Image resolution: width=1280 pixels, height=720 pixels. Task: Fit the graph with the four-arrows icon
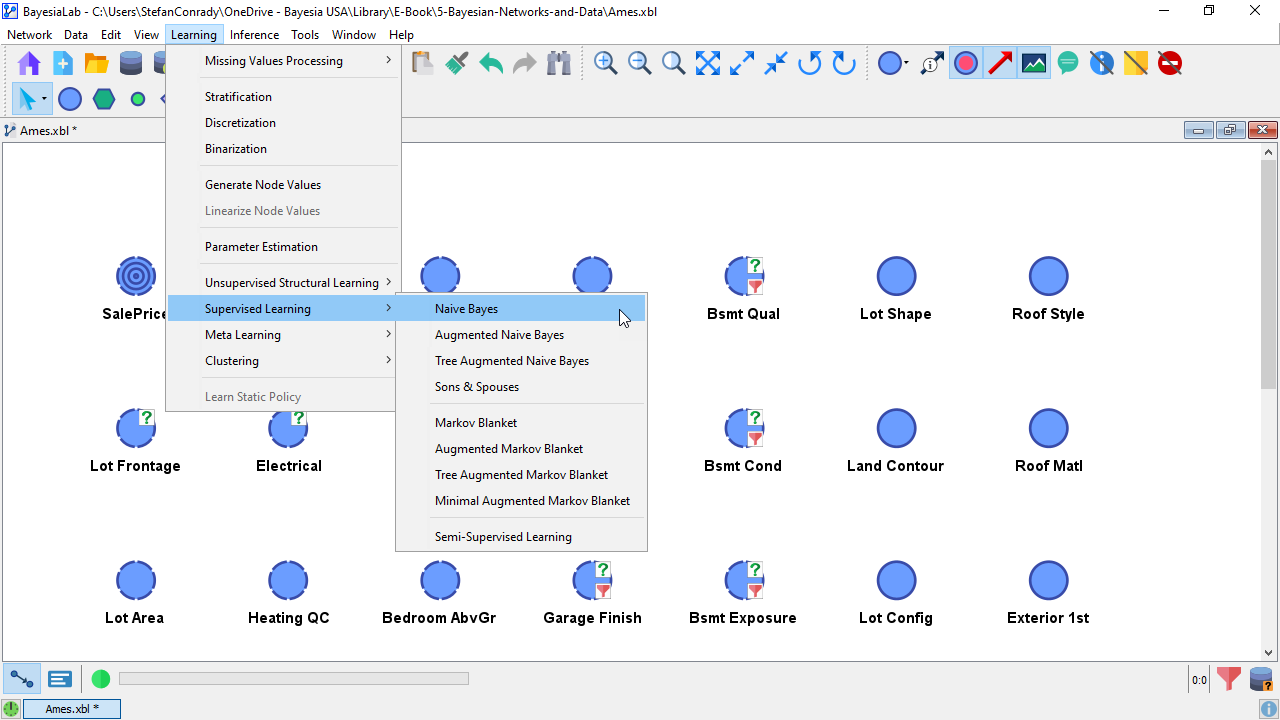[708, 64]
